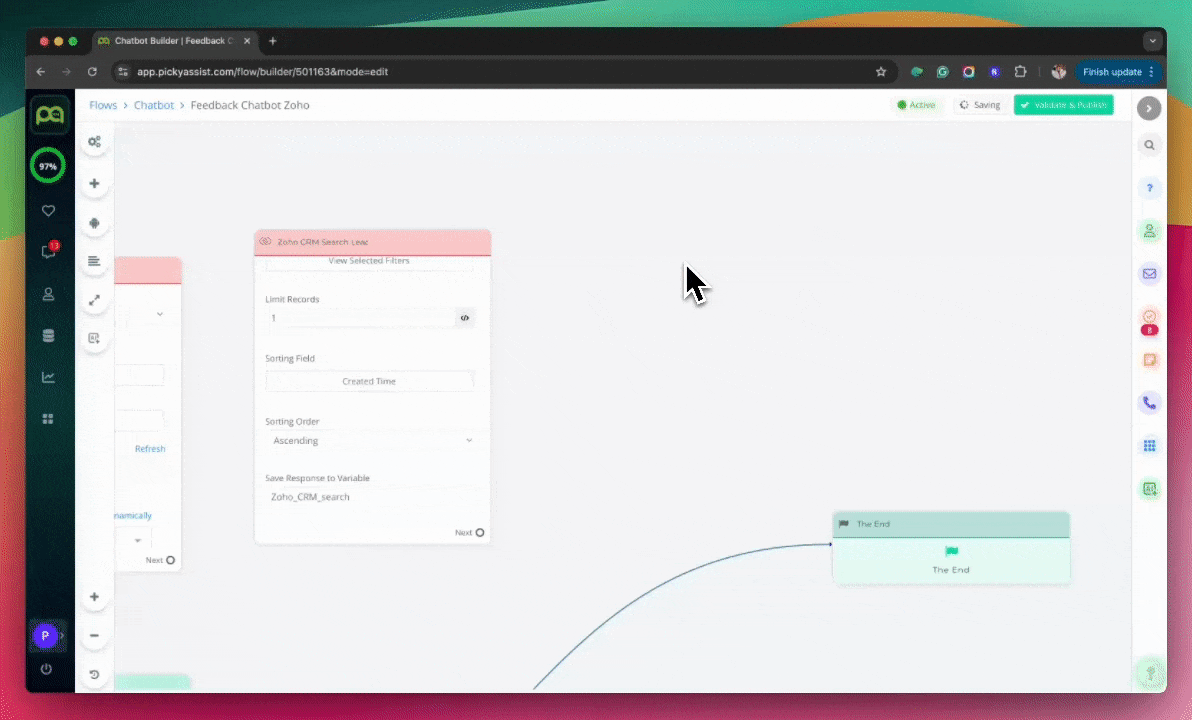Image resolution: width=1192 pixels, height=720 pixels.
Task: Expand the Sorting Field Created Time selector
Action: coord(369,381)
